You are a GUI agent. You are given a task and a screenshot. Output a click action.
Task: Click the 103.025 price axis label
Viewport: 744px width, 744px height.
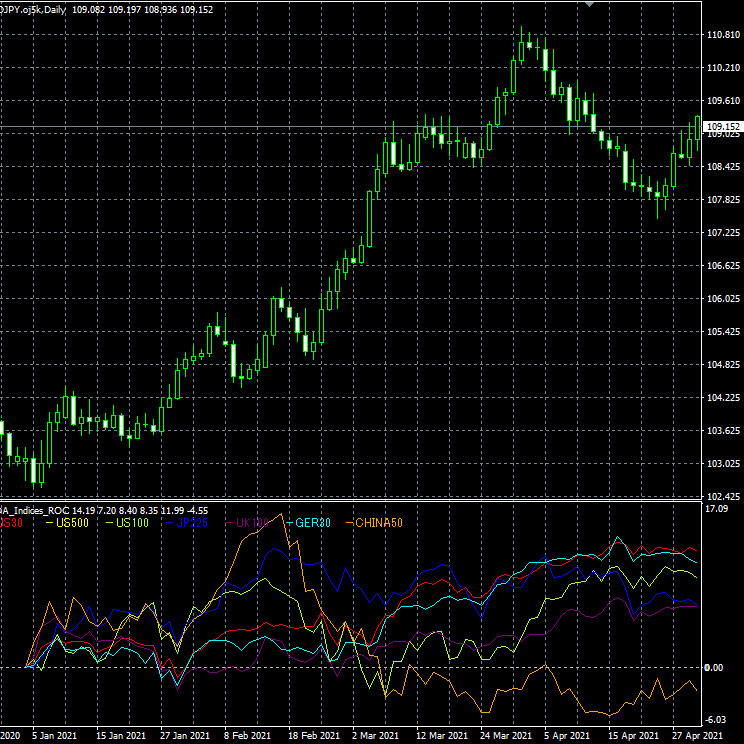point(723,464)
